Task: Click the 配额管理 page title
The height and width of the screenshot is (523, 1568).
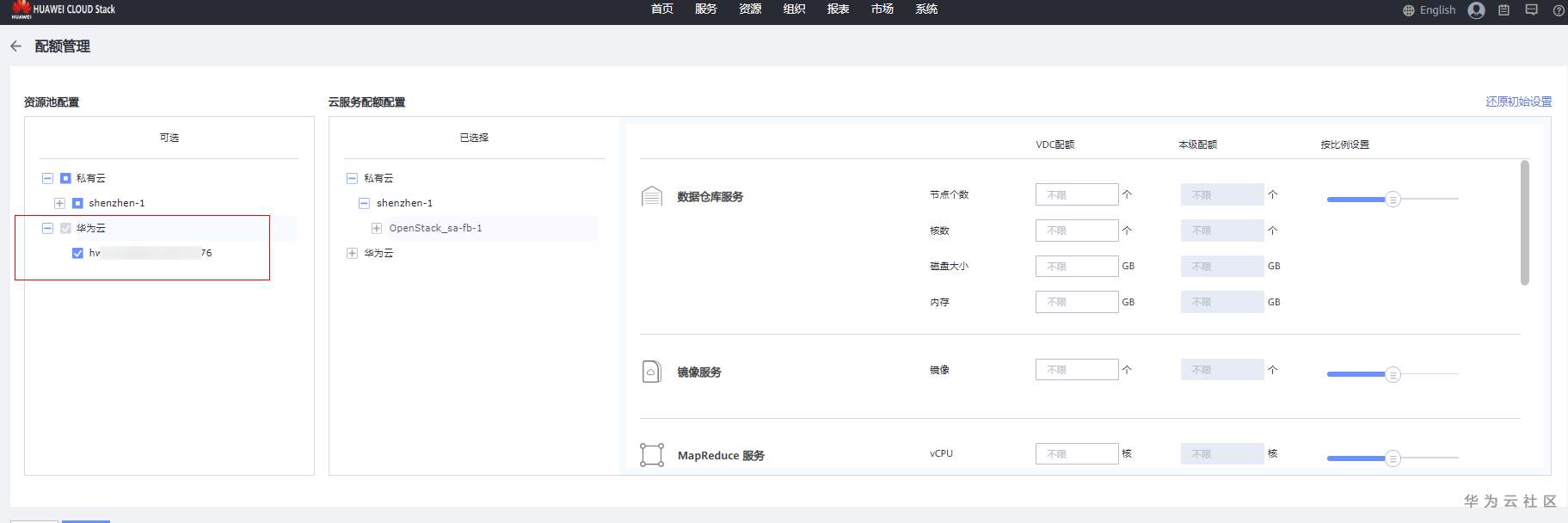Action: coord(62,46)
